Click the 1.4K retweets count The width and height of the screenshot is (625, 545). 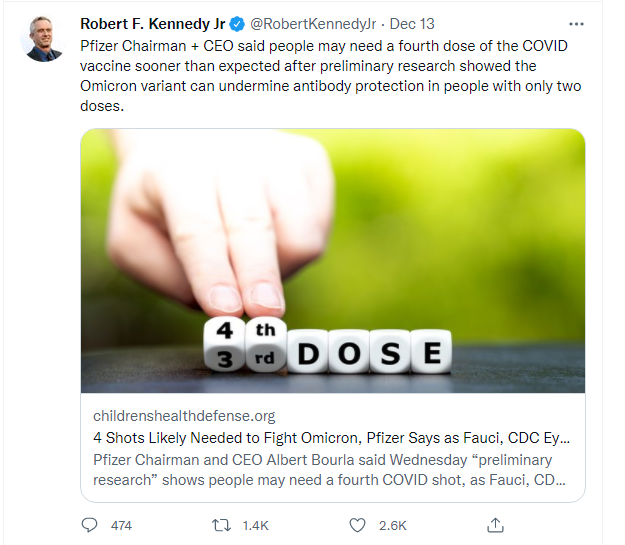pos(256,525)
